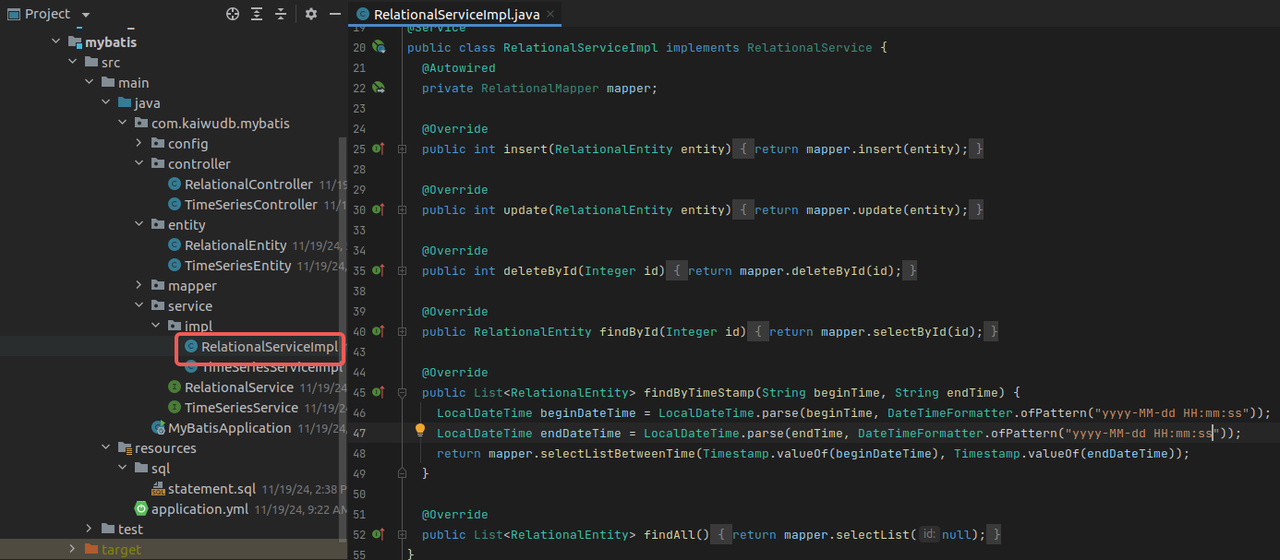The width and height of the screenshot is (1280, 560).
Task: Collapse the controller package folder
Action: (x=140, y=164)
